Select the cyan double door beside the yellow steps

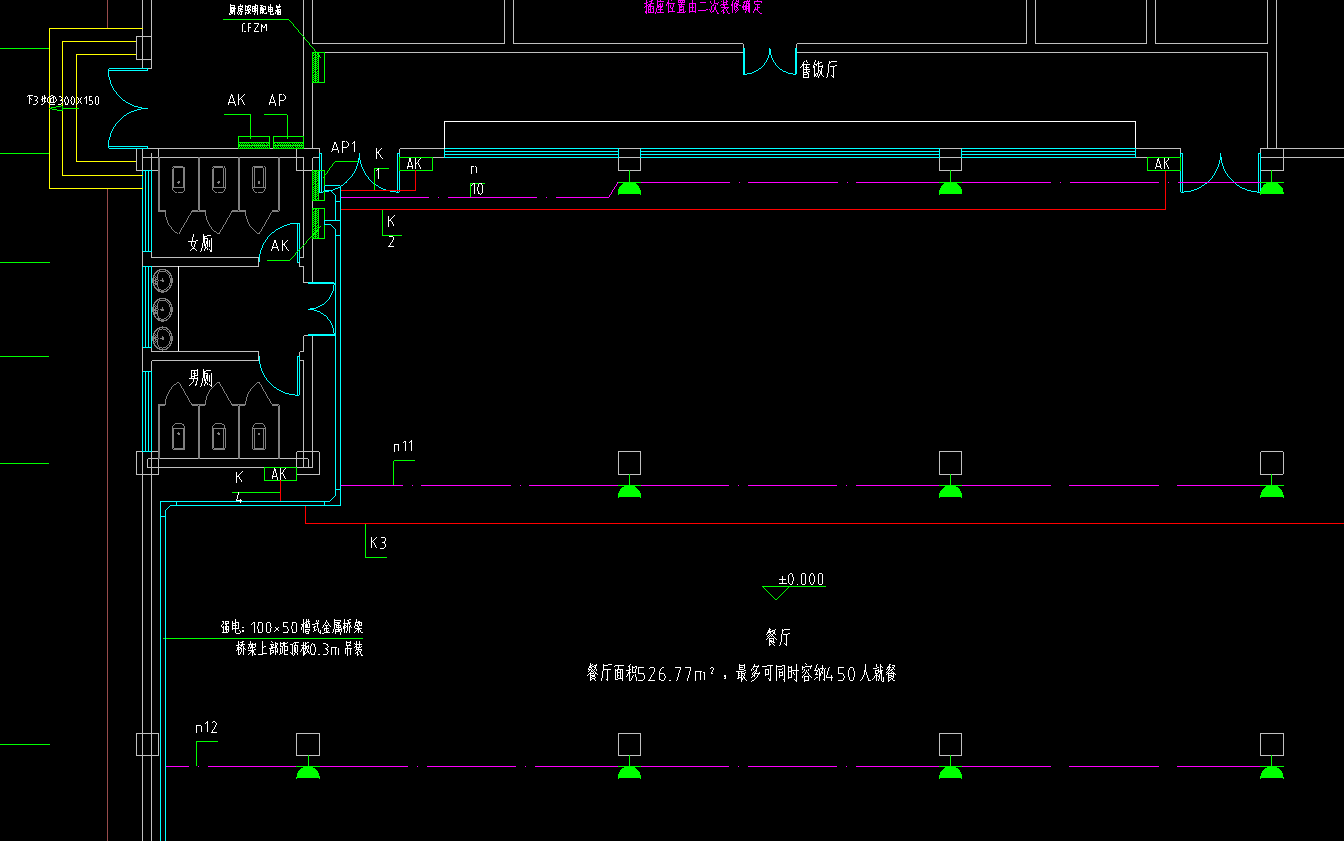pos(128,107)
